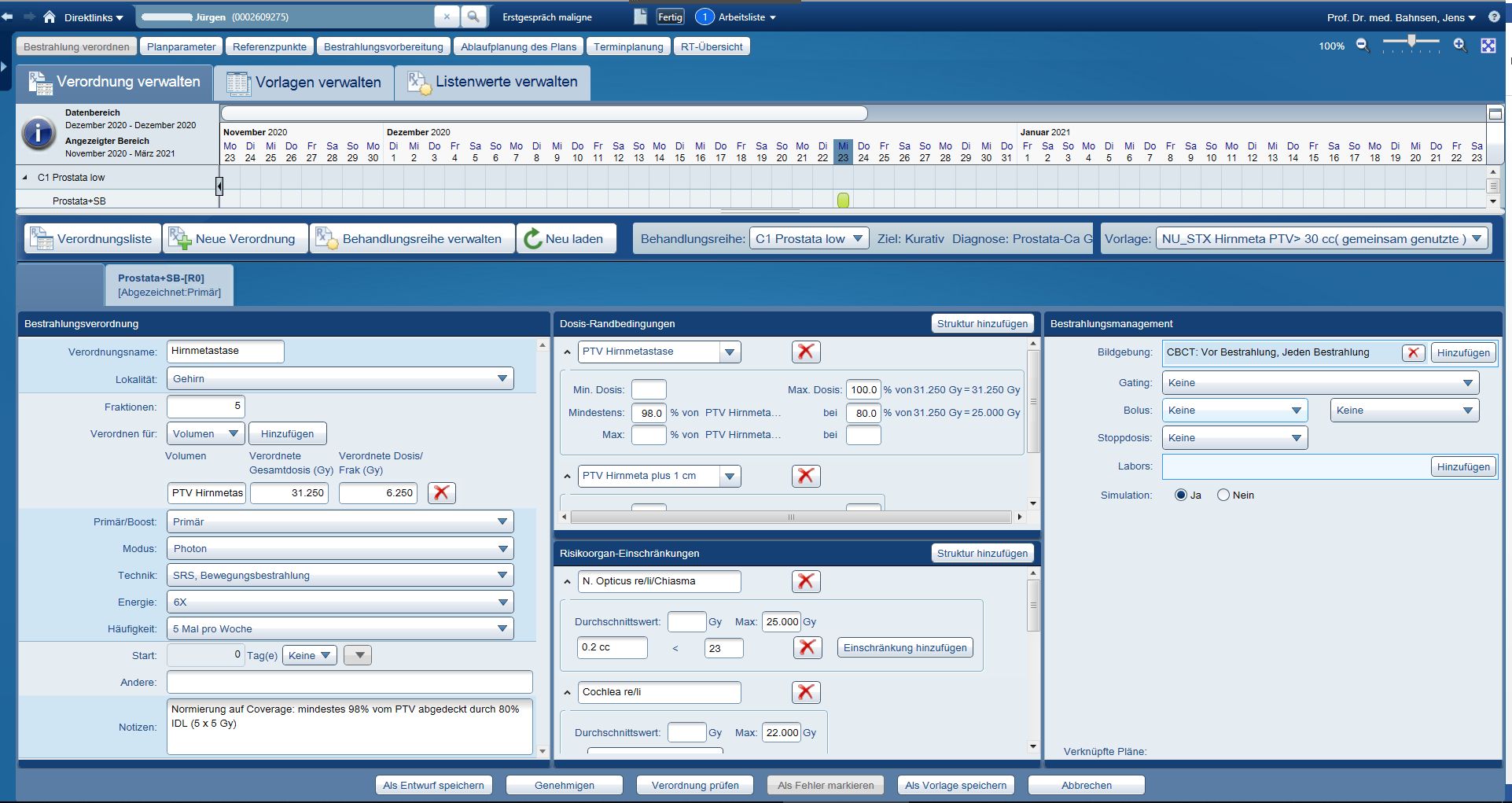Viewport: 1512px width, 803px height.
Task: Click the fit-to-screen icon
Action: 1488,46
